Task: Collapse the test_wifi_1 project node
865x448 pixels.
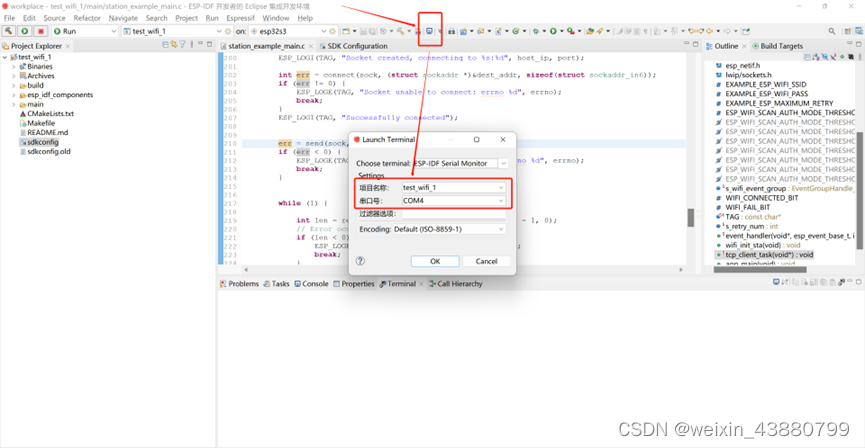Action: 6,57
